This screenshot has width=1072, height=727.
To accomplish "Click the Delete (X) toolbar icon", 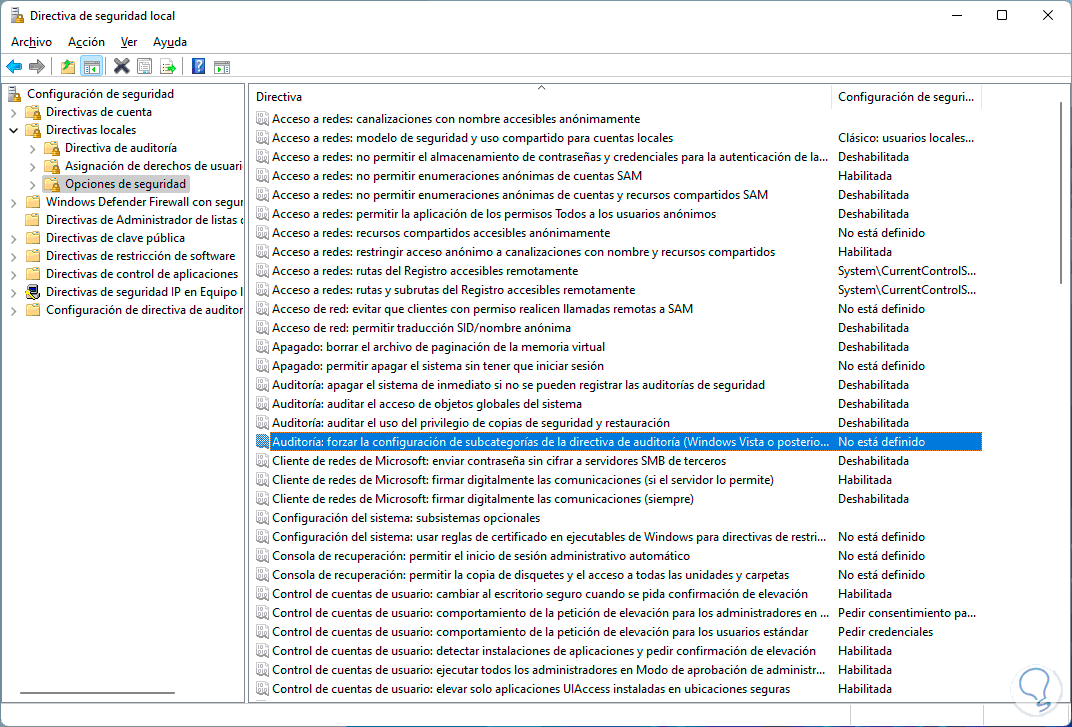I will click(122, 66).
